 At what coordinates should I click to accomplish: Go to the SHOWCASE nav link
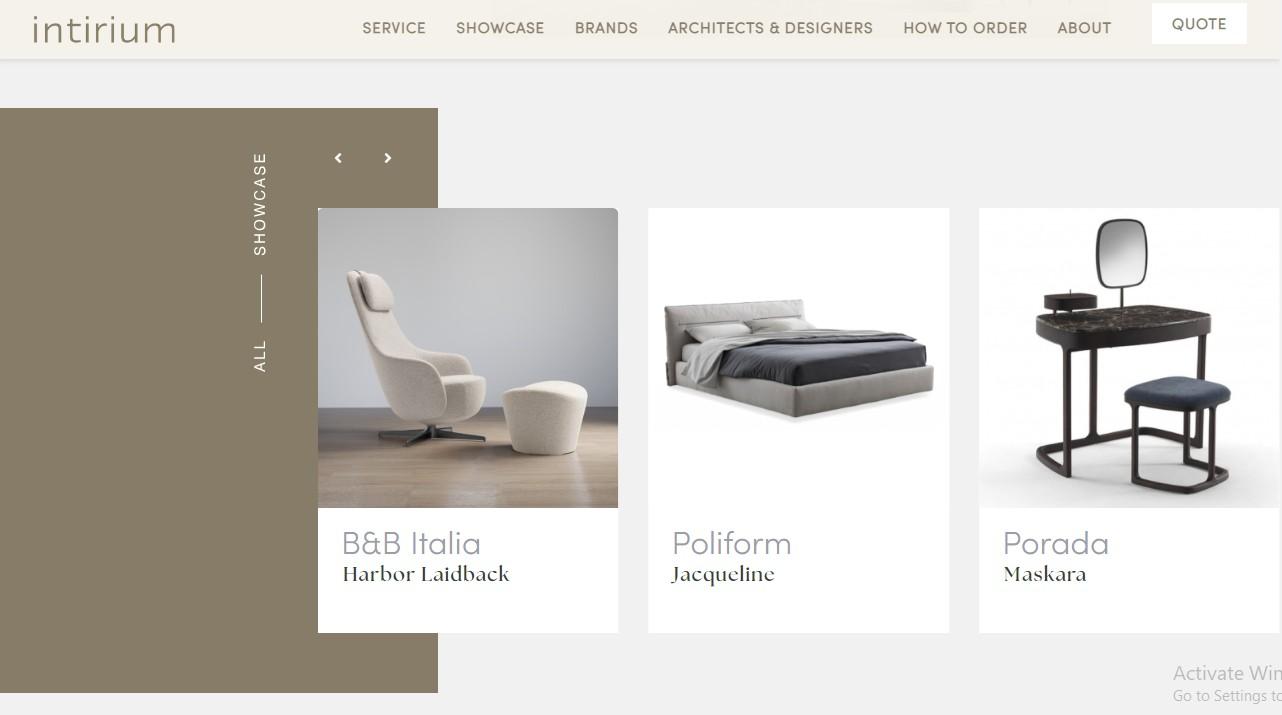tap(500, 28)
